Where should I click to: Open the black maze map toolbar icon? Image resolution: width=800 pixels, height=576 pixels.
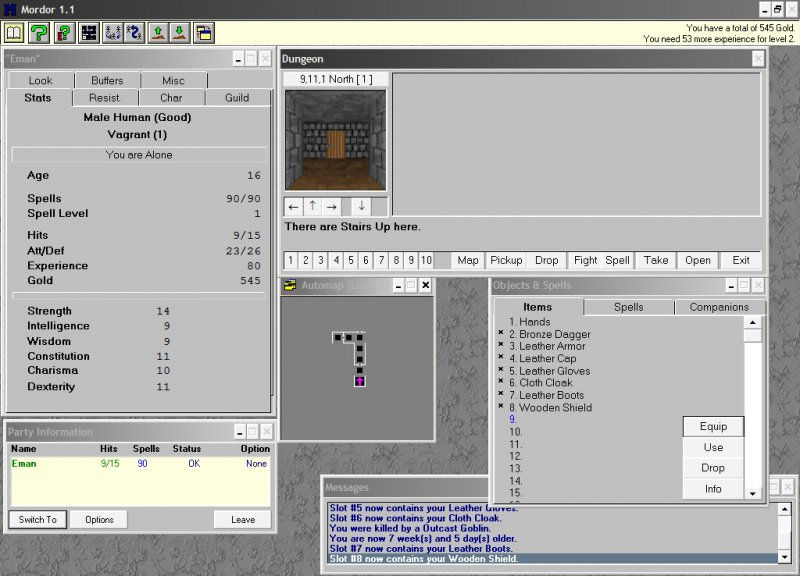89,33
